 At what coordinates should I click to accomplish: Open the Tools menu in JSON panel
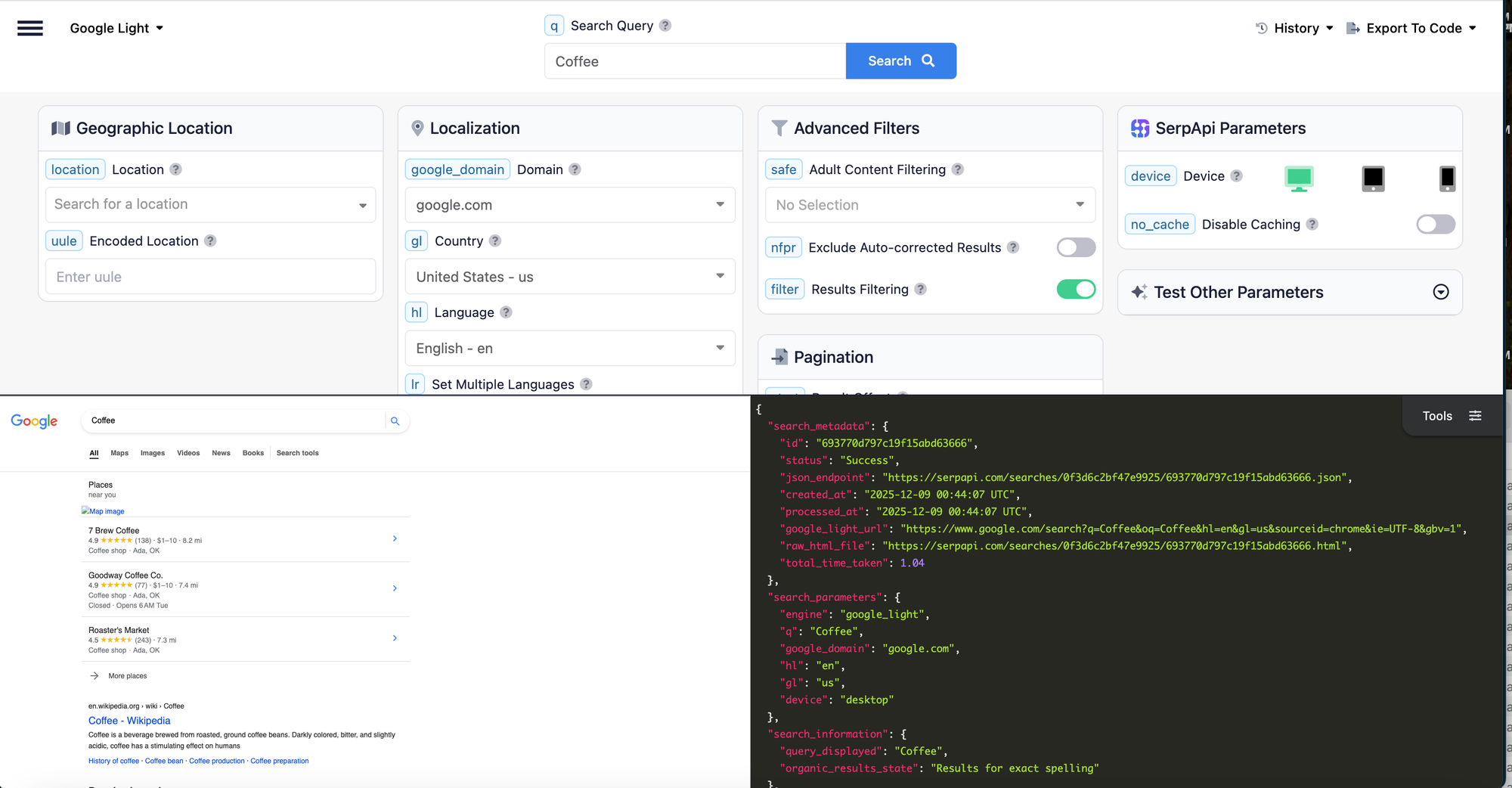1452,416
